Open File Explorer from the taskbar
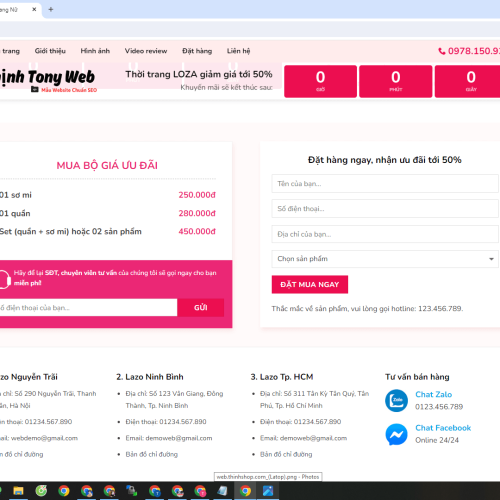The height and width of the screenshot is (500, 500). point(18,491)
